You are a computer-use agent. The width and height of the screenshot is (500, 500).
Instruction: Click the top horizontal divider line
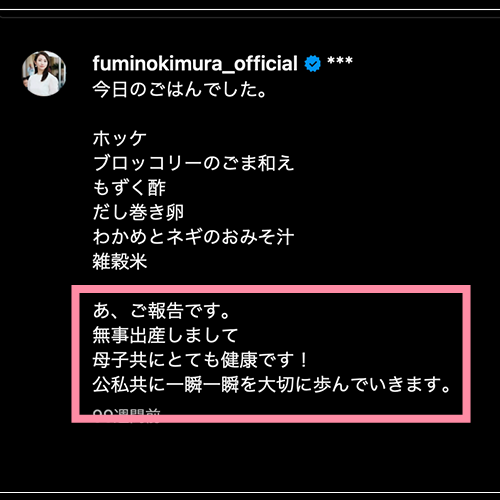(x=250, y=10)
